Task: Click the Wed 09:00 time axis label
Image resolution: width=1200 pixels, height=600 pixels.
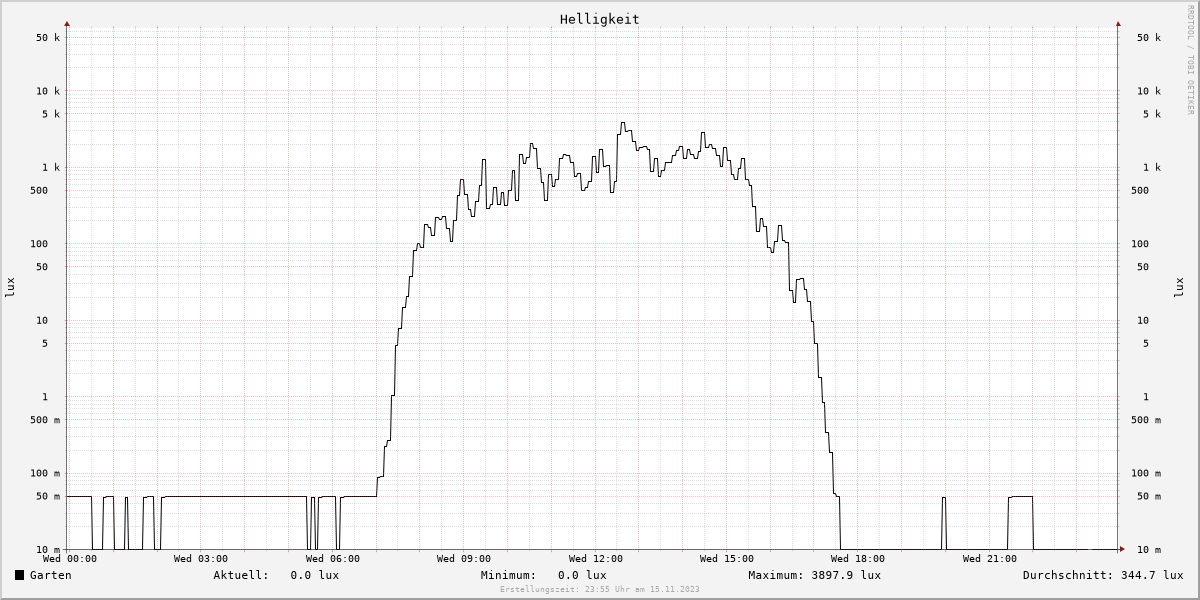Action: (x=463, y=559)
